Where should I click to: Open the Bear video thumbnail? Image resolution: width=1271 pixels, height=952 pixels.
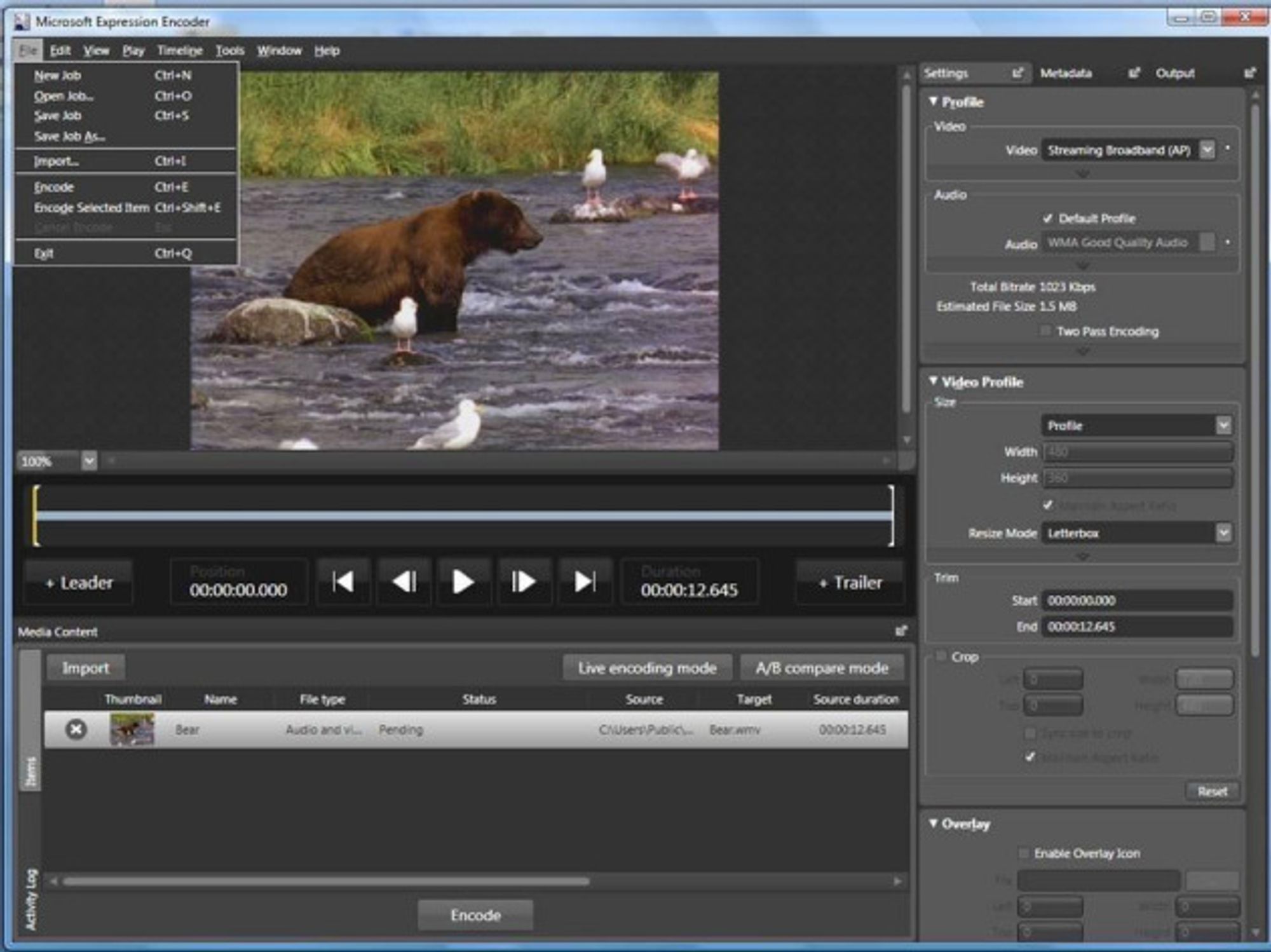tap(132, 729)
